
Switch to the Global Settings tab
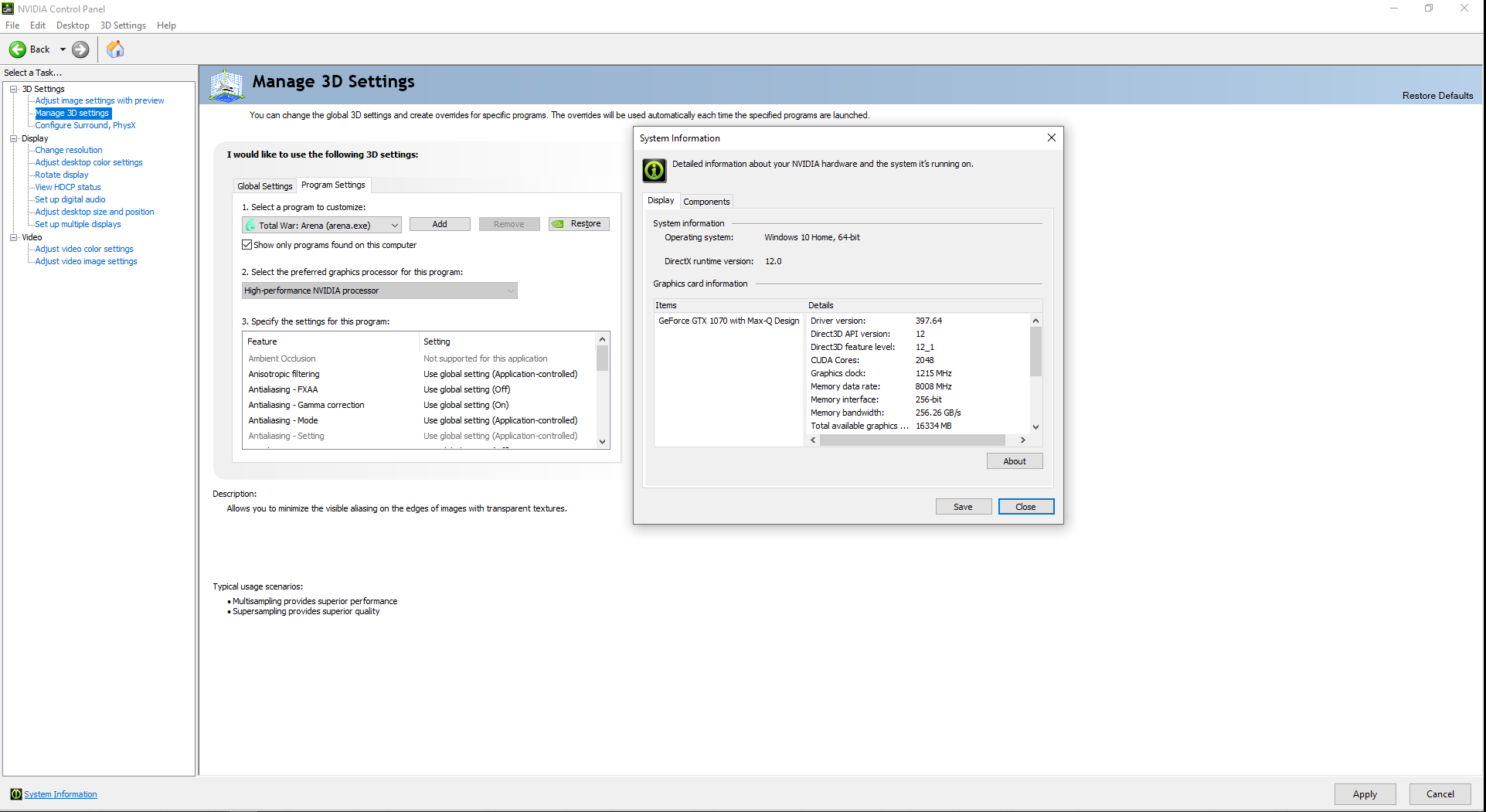click(264, 186)
